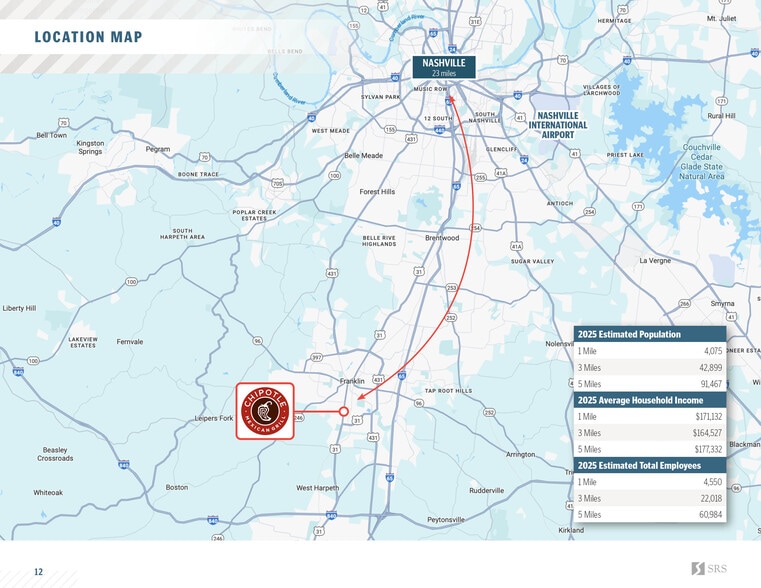Click the Franklin city label
The width and height of the screenshot is (761, 588).
352,381
